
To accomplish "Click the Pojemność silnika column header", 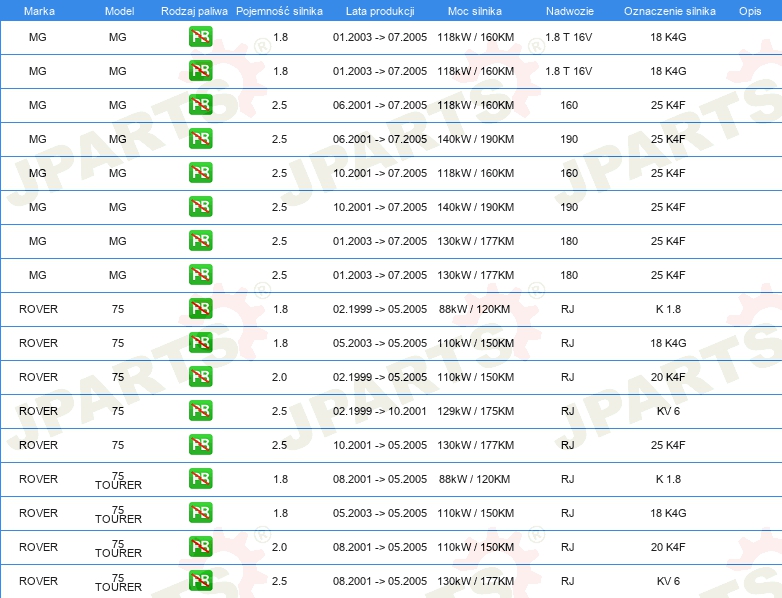I will point(279,11).
